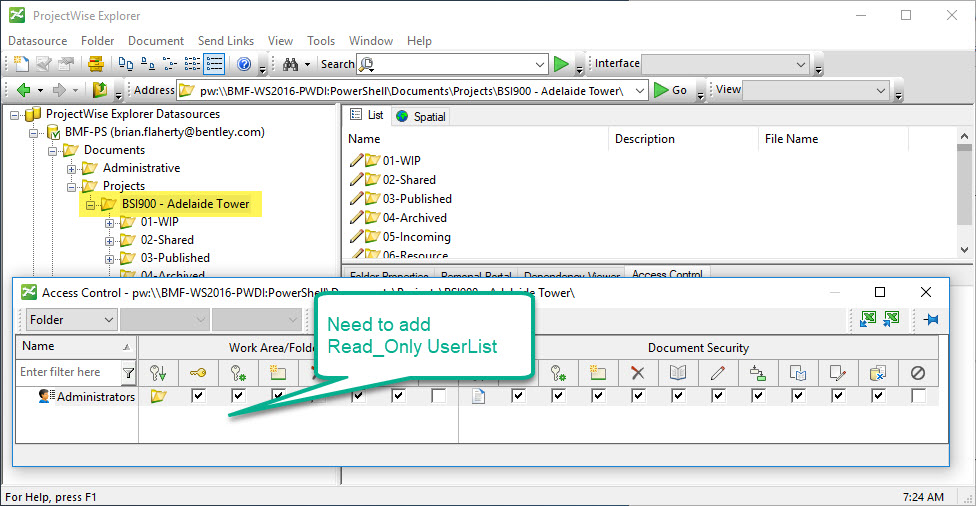The image size is (976, 506).
Task: Expand the Administrative folder node
Action: pyautogui.click(x=72, y=169)
